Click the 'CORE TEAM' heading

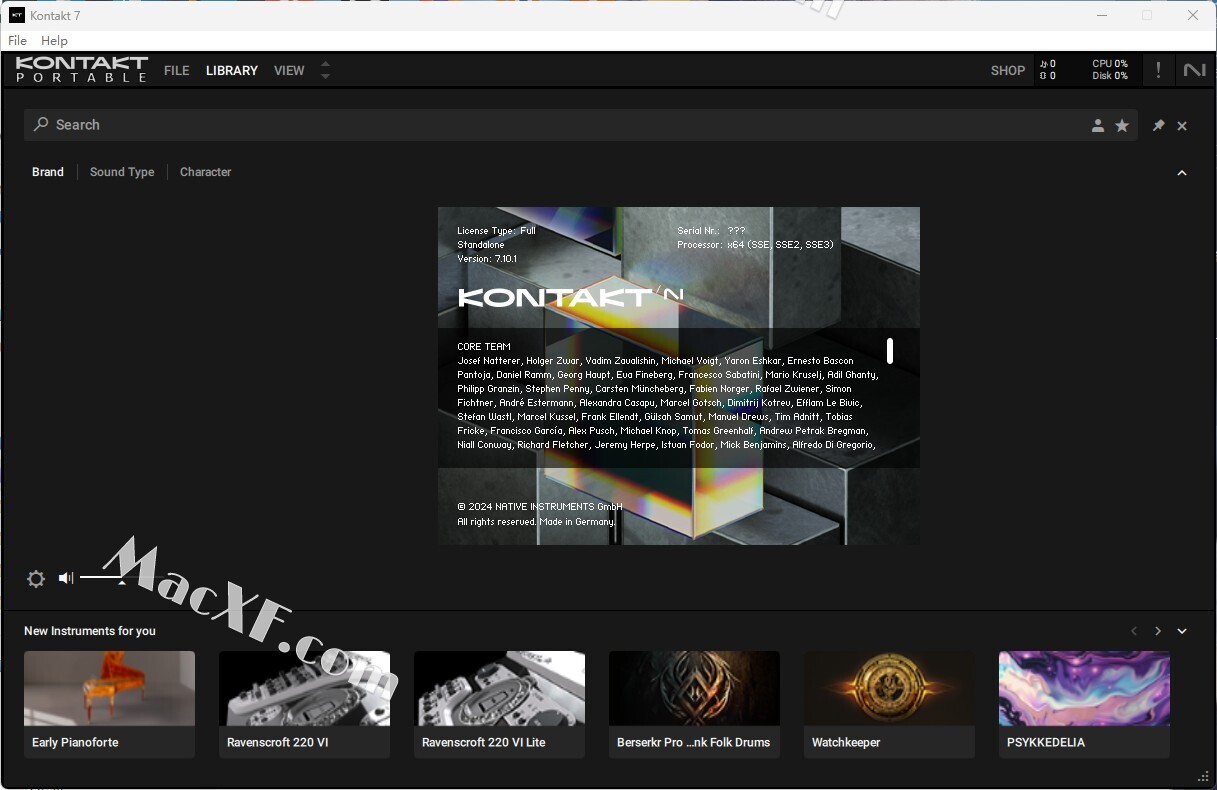[484, 347]
